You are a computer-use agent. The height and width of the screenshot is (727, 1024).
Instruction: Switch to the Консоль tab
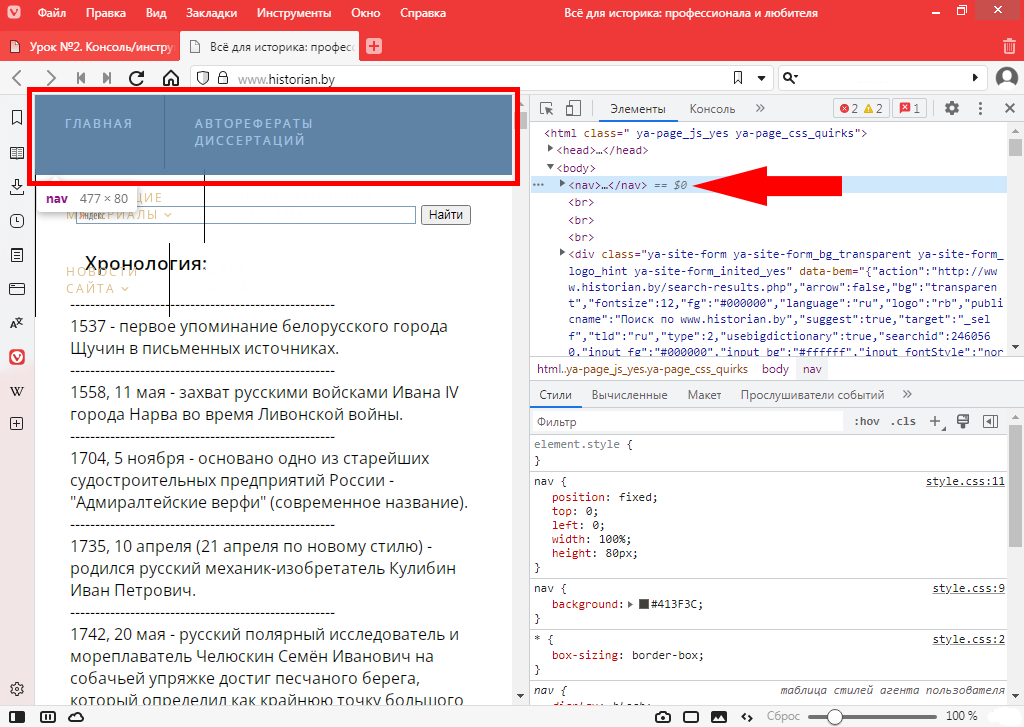tap(712, 109)
